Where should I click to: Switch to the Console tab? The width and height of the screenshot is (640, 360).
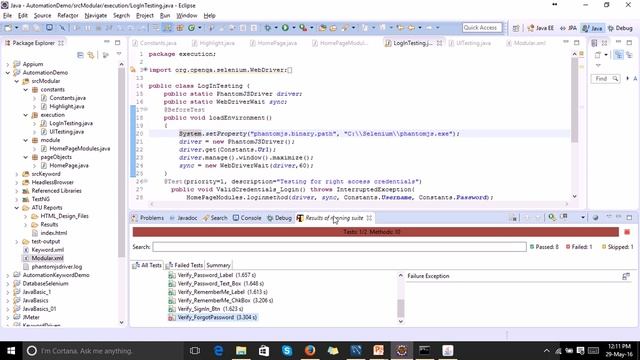point(247,218)
